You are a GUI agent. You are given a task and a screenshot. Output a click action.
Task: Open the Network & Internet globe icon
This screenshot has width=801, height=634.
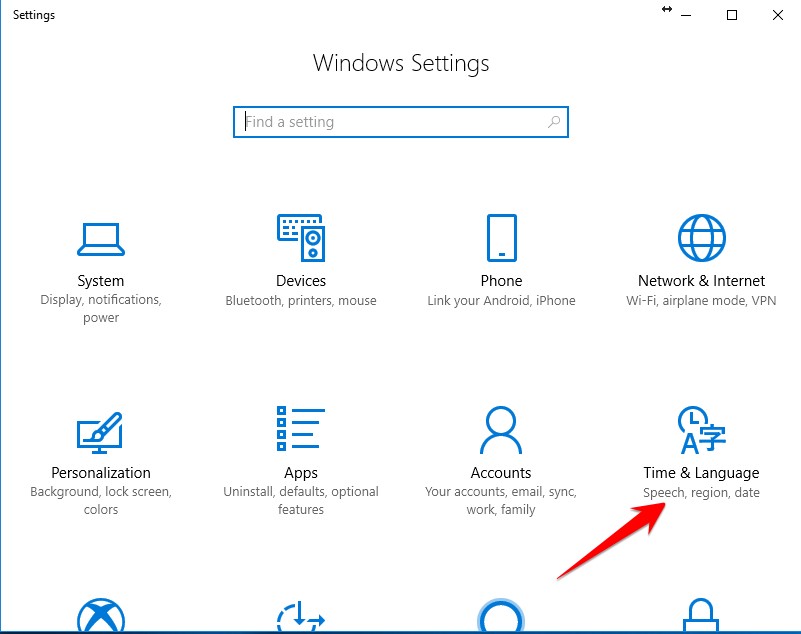point(701,238)
